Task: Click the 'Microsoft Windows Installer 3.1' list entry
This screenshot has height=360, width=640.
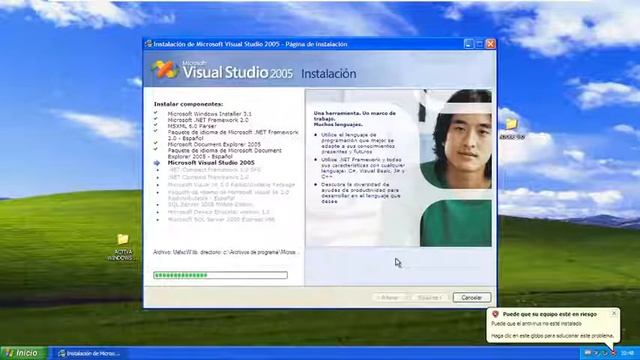Action: pos(209,114)
